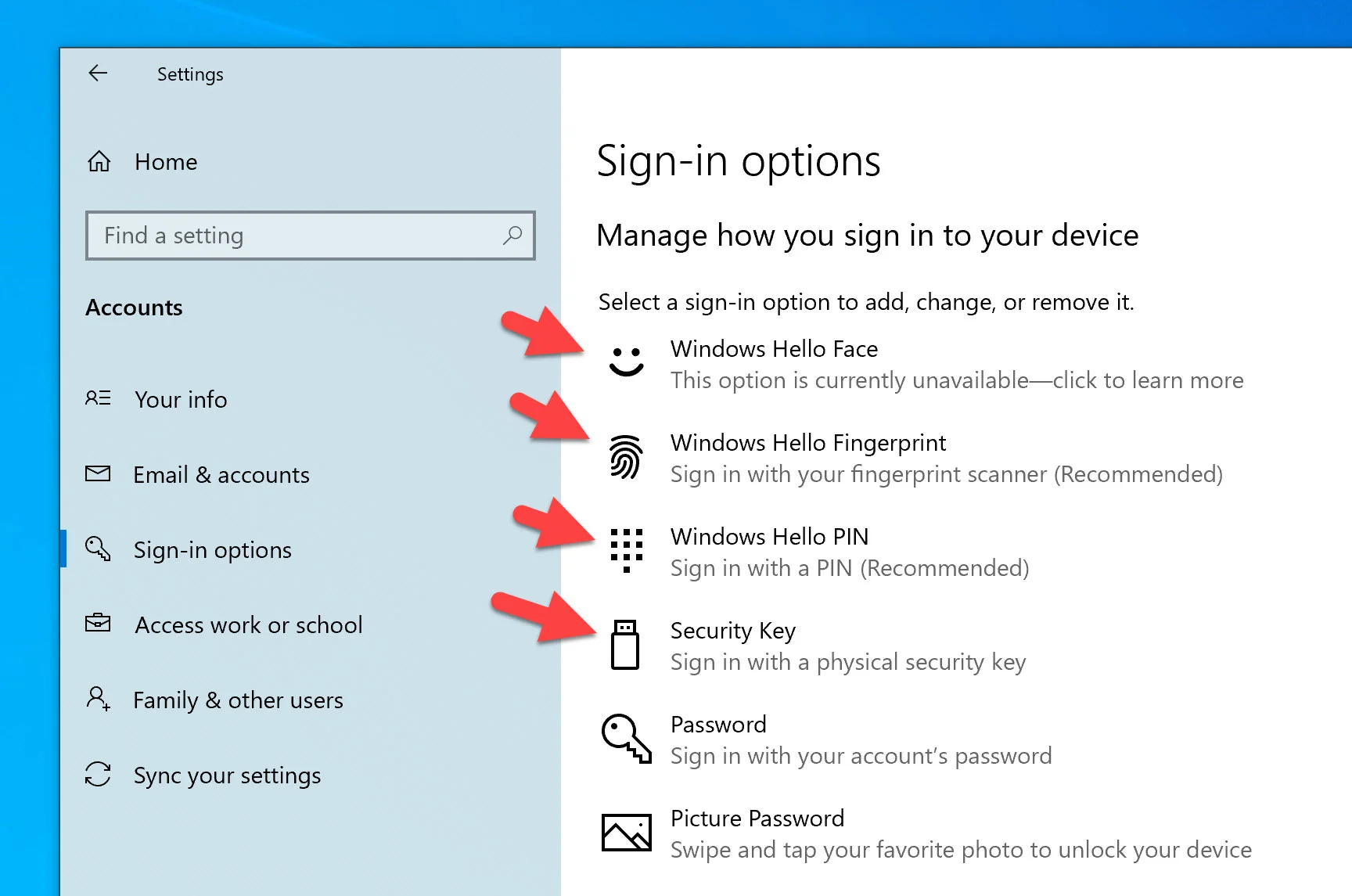This screenshot has width=1352, height=896.
Task: Click "Manage how you sign in" heading
Action: [868, 236]
